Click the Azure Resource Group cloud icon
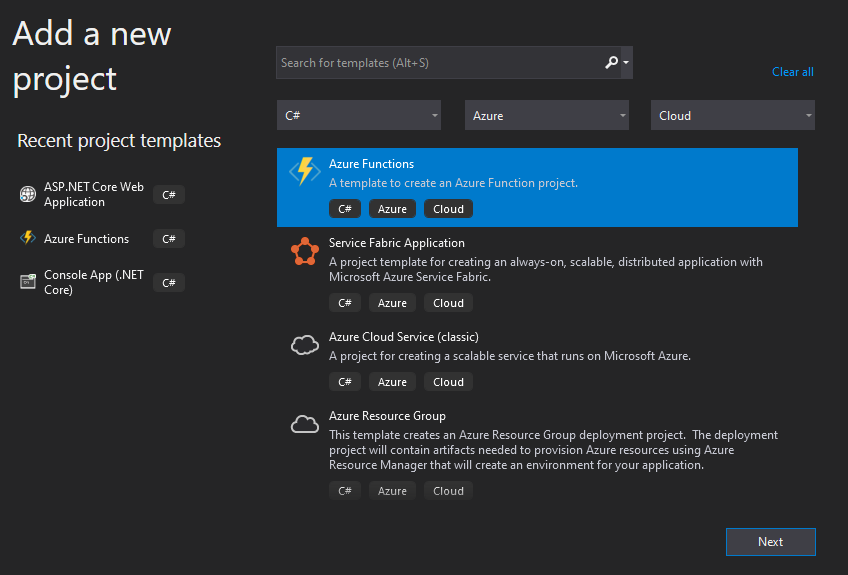Screen dimensions: 848x575 (305, 425)
